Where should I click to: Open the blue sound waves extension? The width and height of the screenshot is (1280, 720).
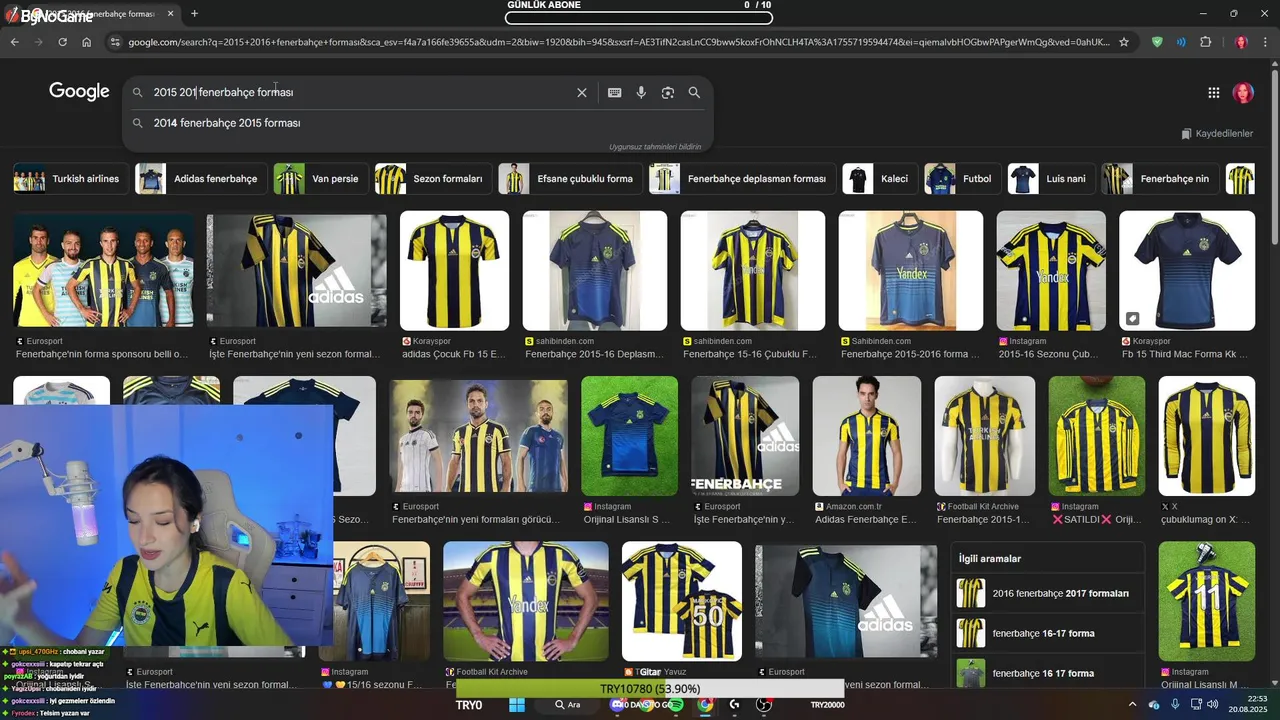coord(1181,42)
